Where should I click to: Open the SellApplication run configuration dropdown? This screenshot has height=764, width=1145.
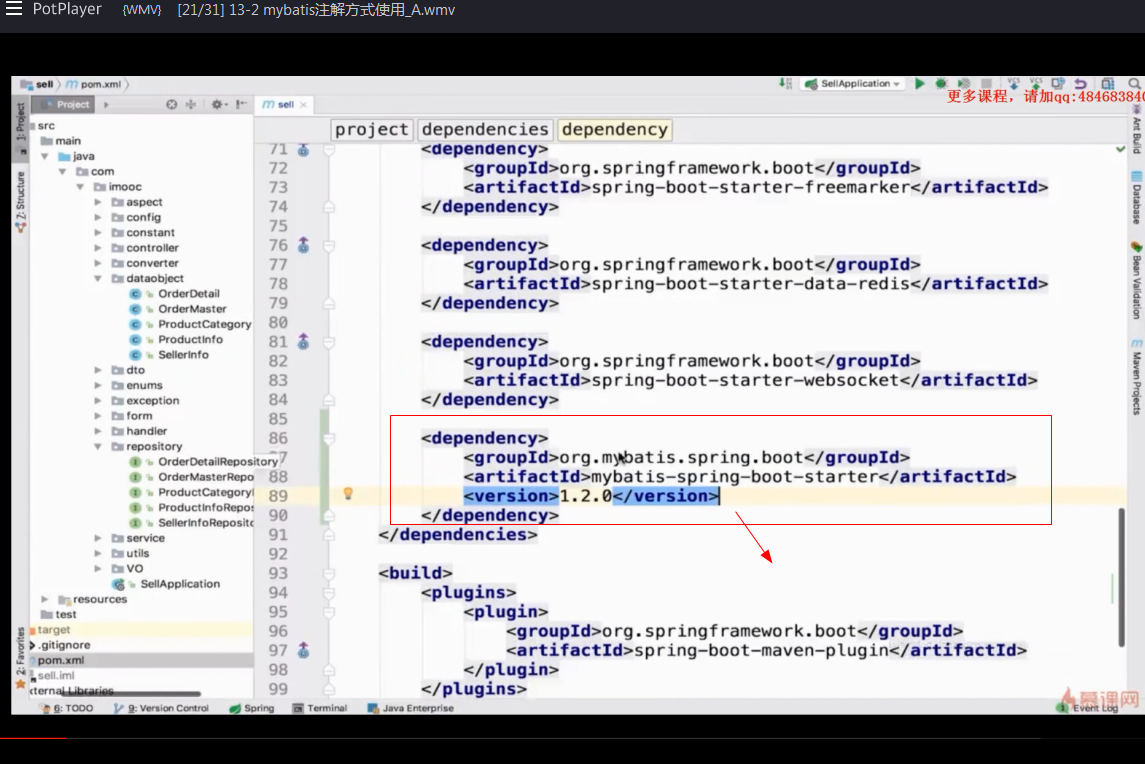tap(853, 83)
